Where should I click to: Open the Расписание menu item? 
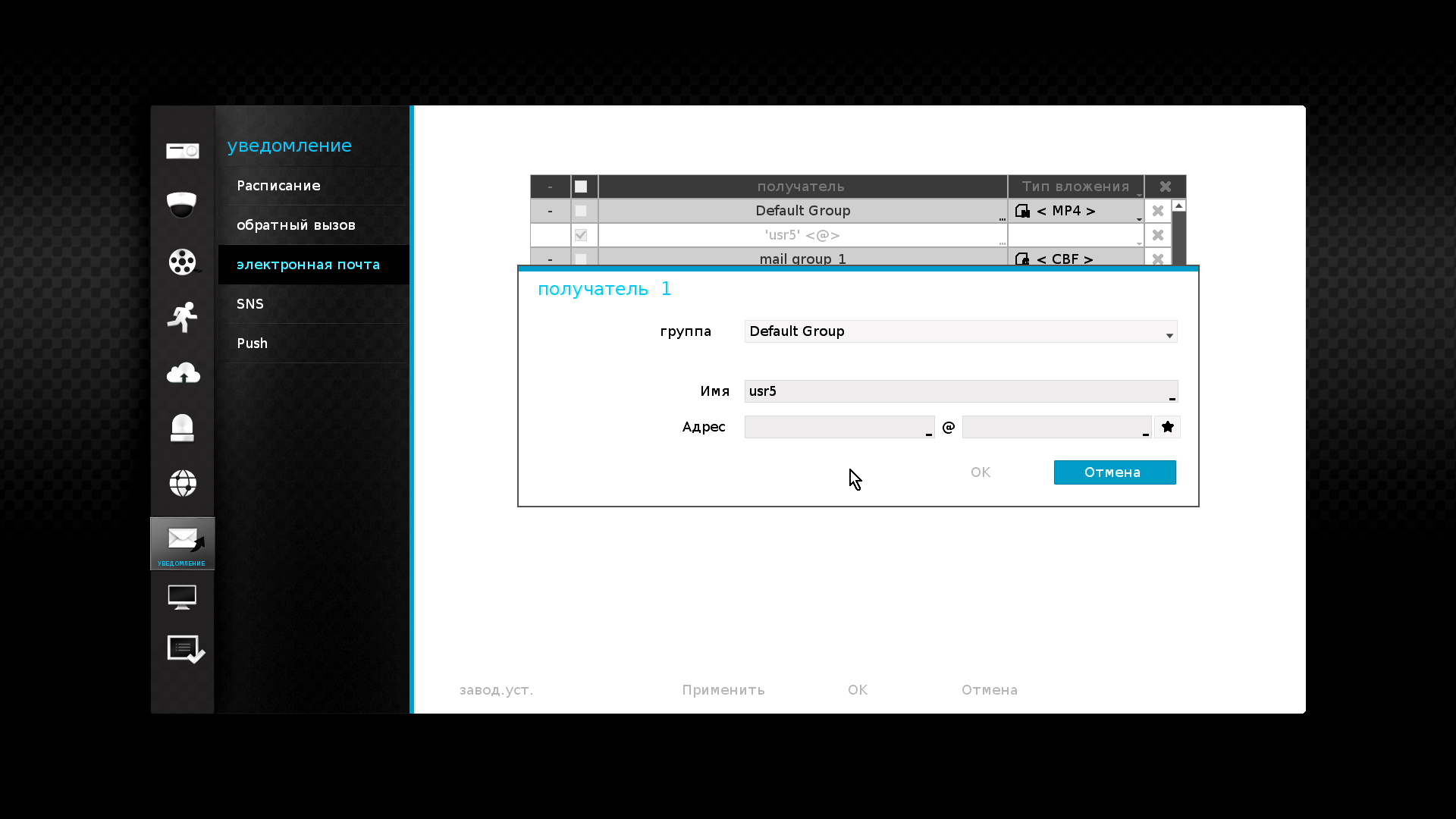[x=278, y=186]
